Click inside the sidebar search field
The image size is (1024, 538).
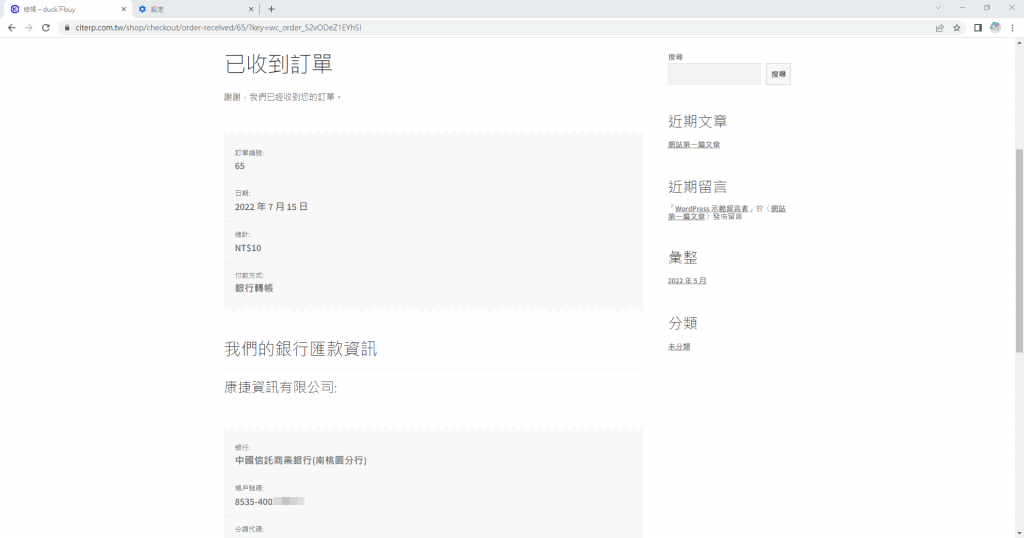pyautogui.click(x=714, y=75)
